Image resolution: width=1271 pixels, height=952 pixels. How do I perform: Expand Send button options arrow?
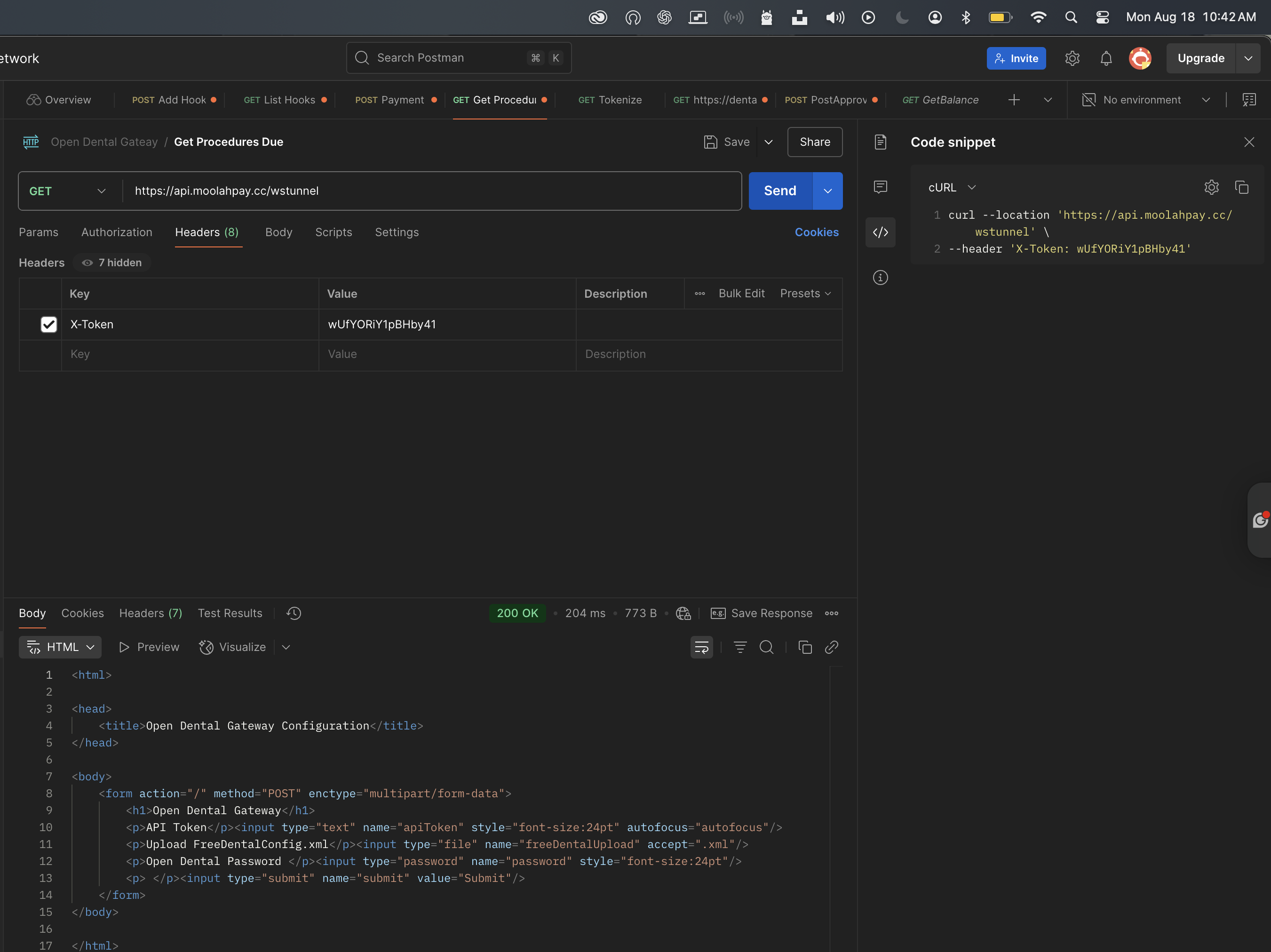point(827,191)
